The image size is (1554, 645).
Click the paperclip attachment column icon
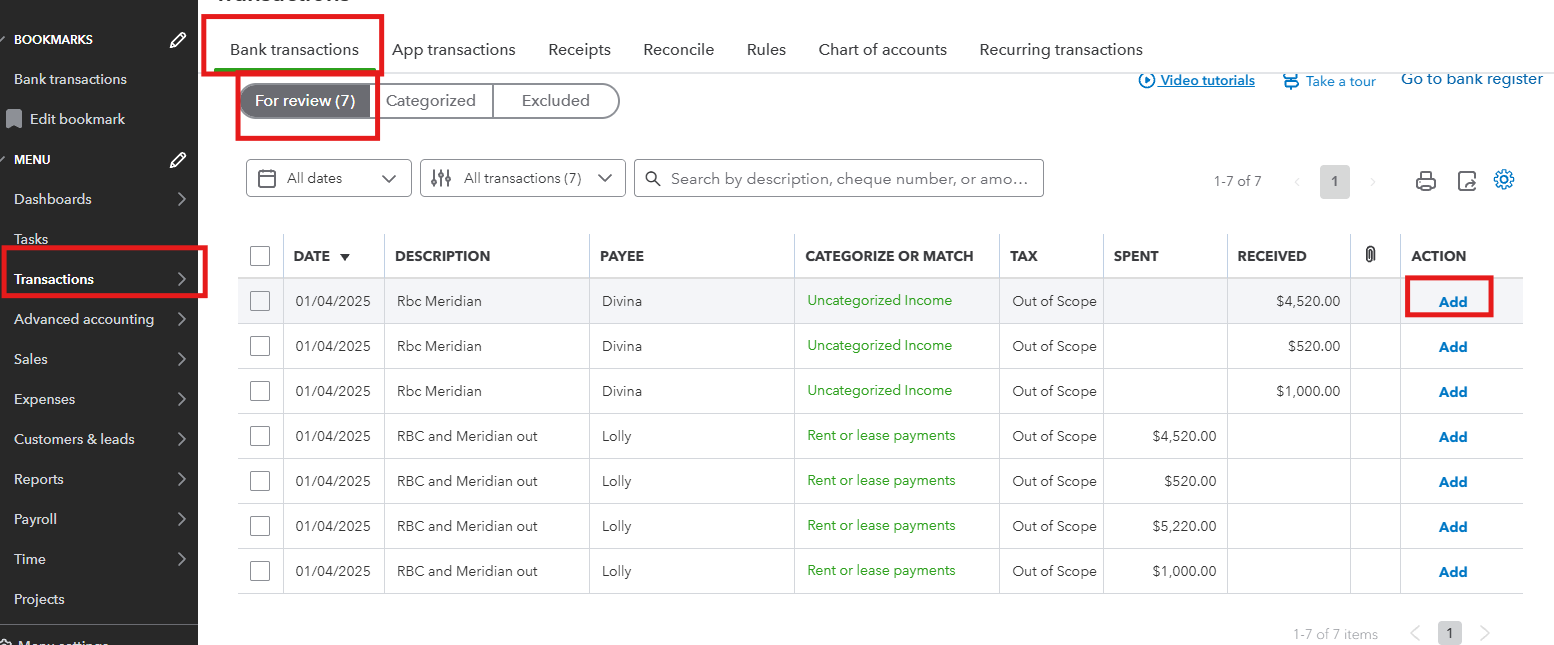tap(1370, 256)
